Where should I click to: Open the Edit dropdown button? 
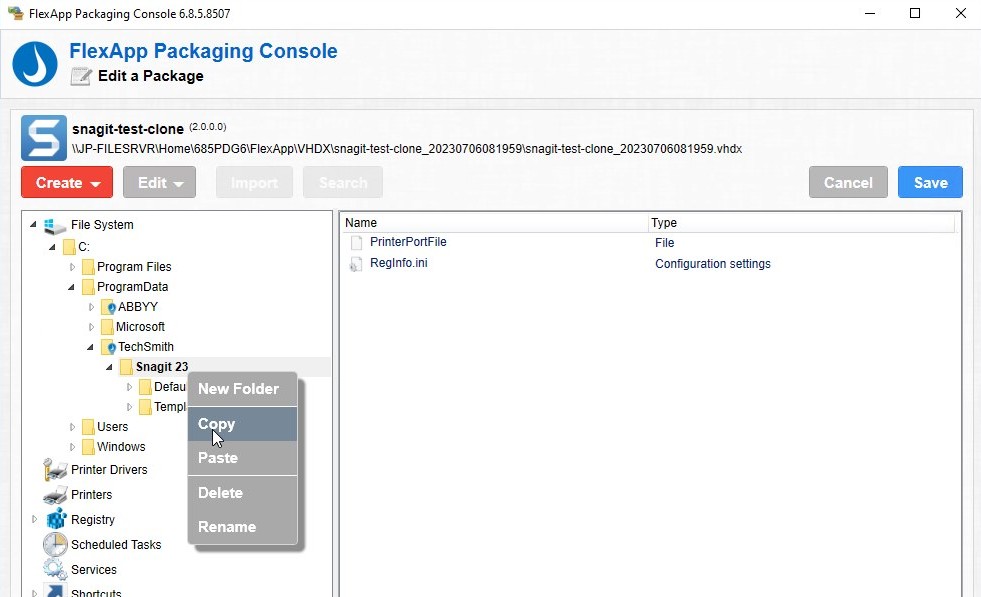[x=160, y=182]
